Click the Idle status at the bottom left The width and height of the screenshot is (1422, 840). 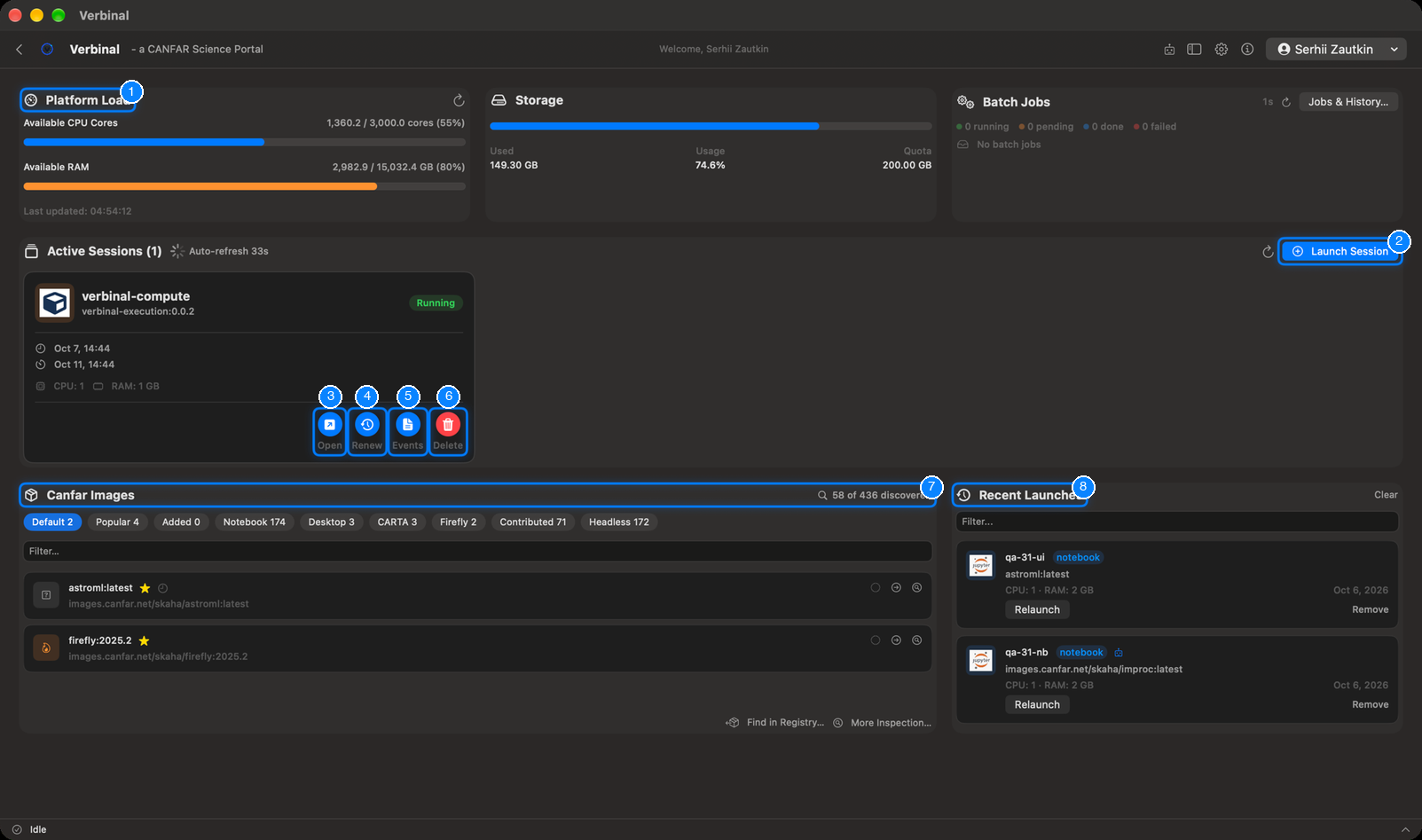[x=29, y=830]
